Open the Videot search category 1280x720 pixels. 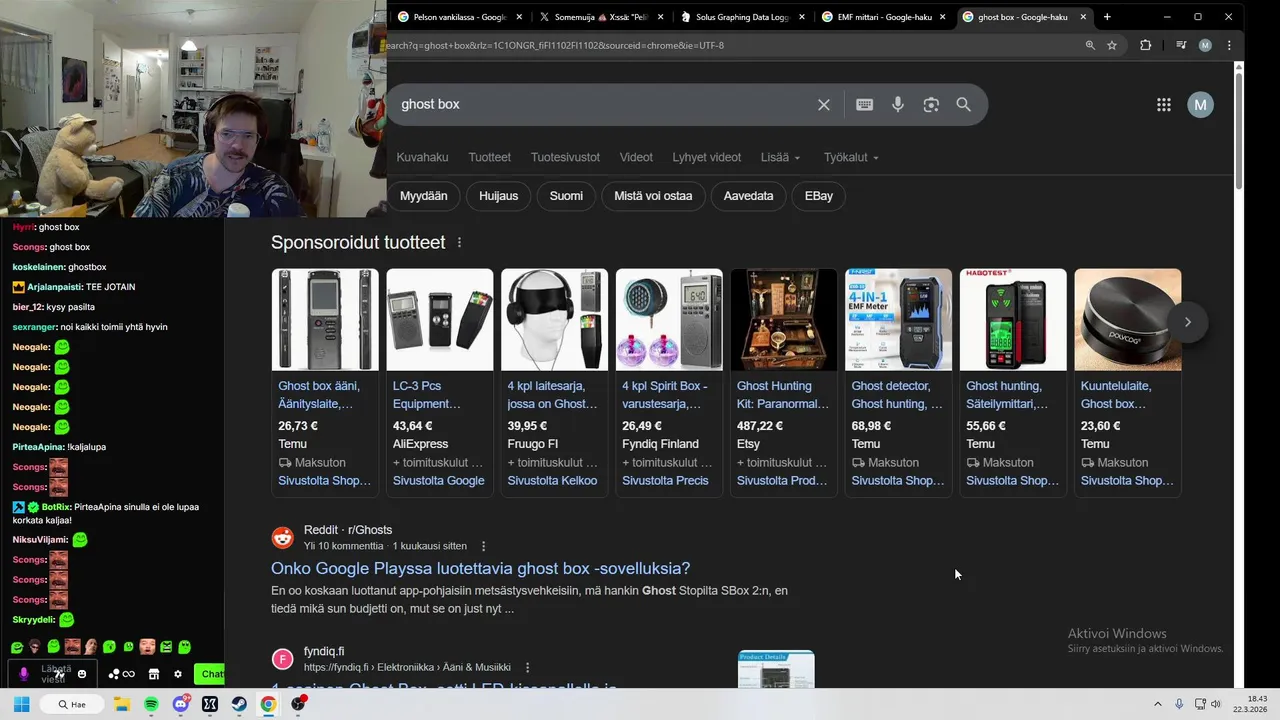click(x=636, y=157)
